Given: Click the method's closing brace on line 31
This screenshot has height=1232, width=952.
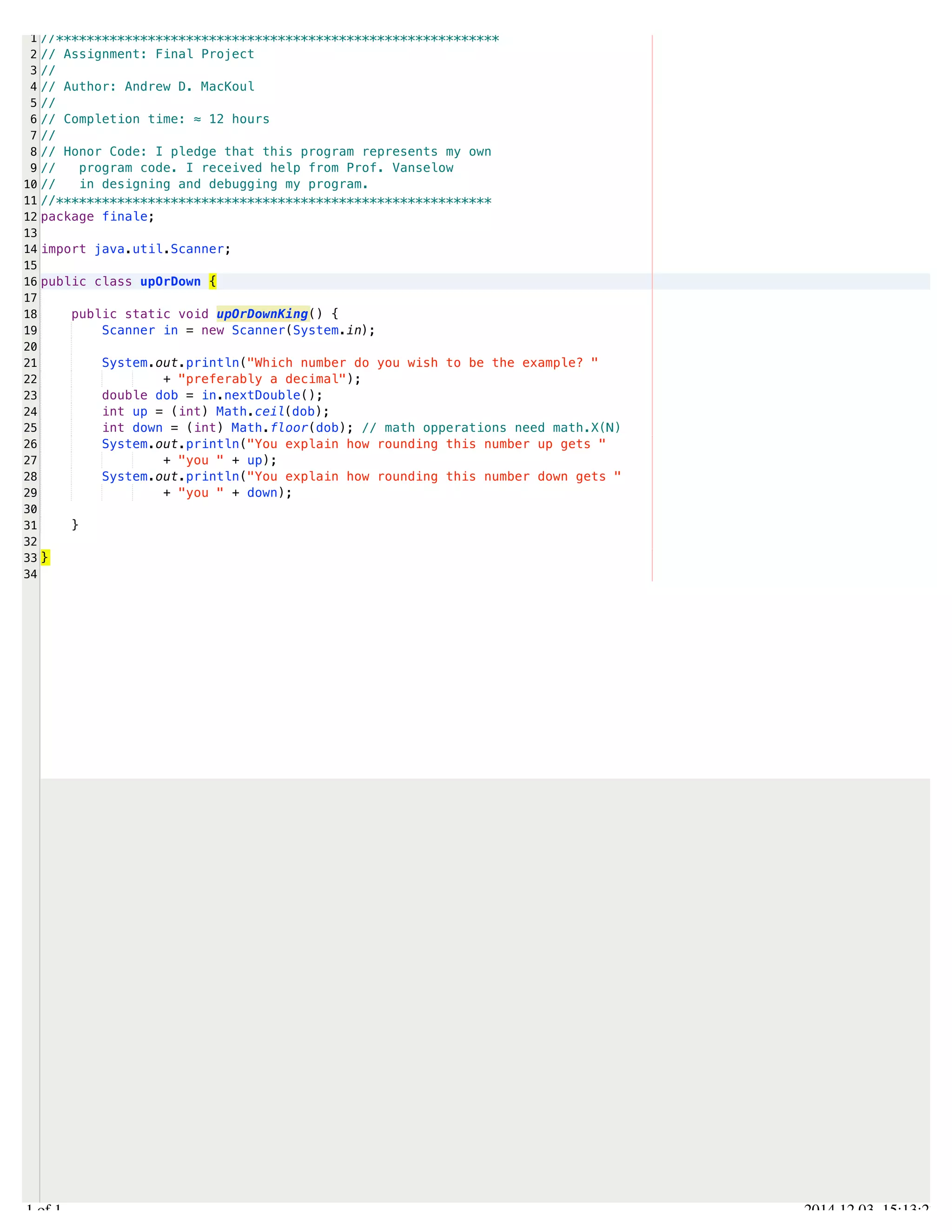Looking at the screenshot, I should (75, 525).
